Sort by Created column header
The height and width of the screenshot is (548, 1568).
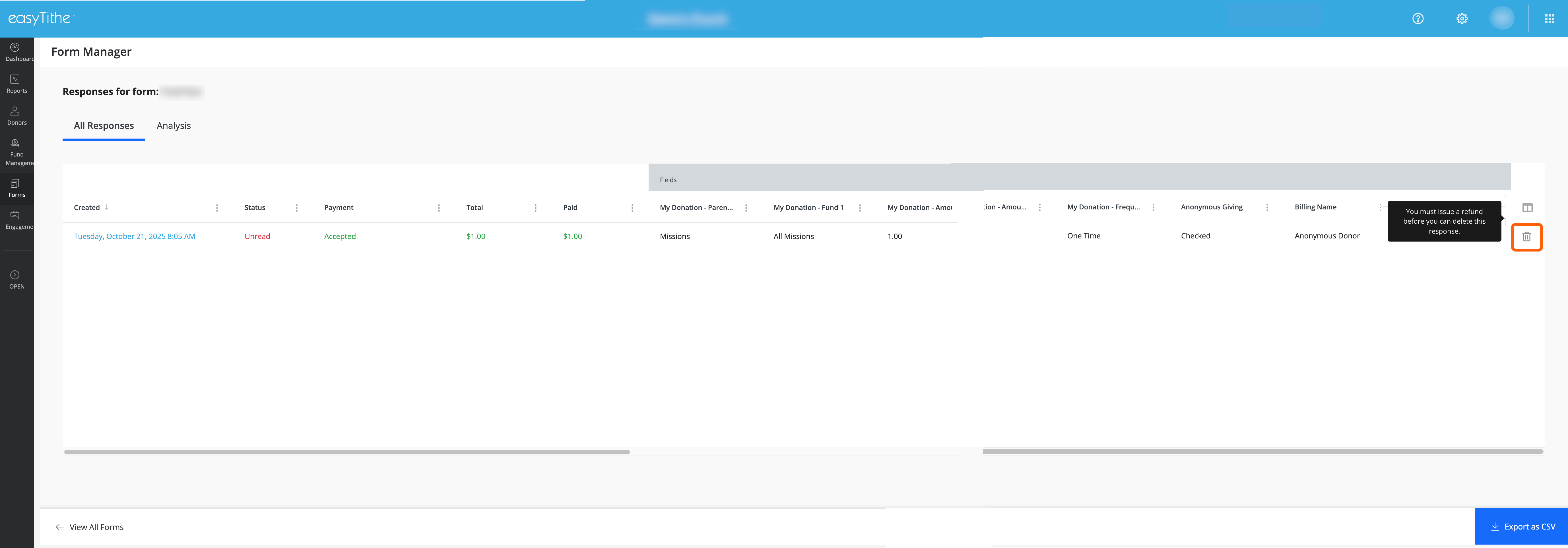(87, 208)
